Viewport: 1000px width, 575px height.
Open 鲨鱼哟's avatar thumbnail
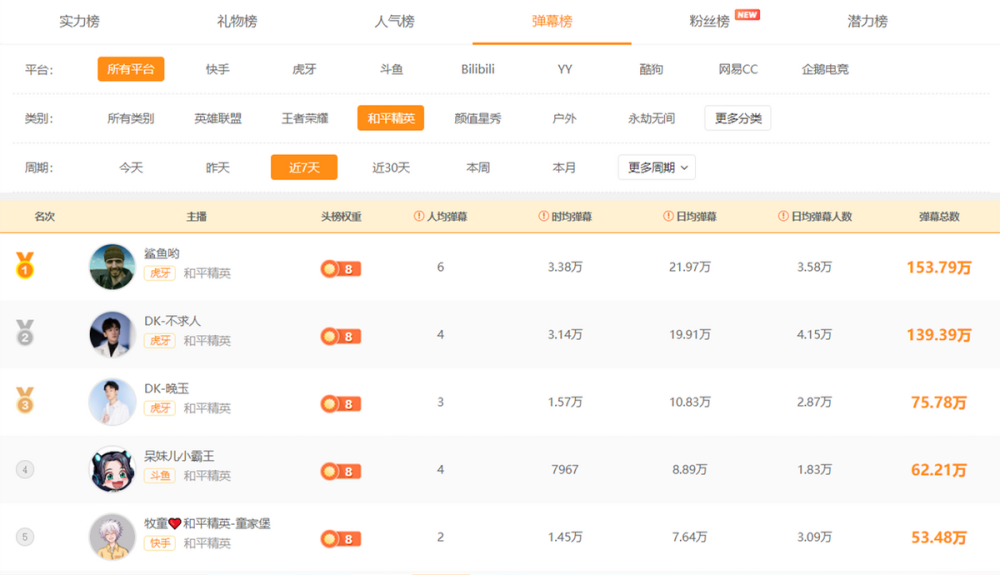pyautogui.click(x=112, y=266)
